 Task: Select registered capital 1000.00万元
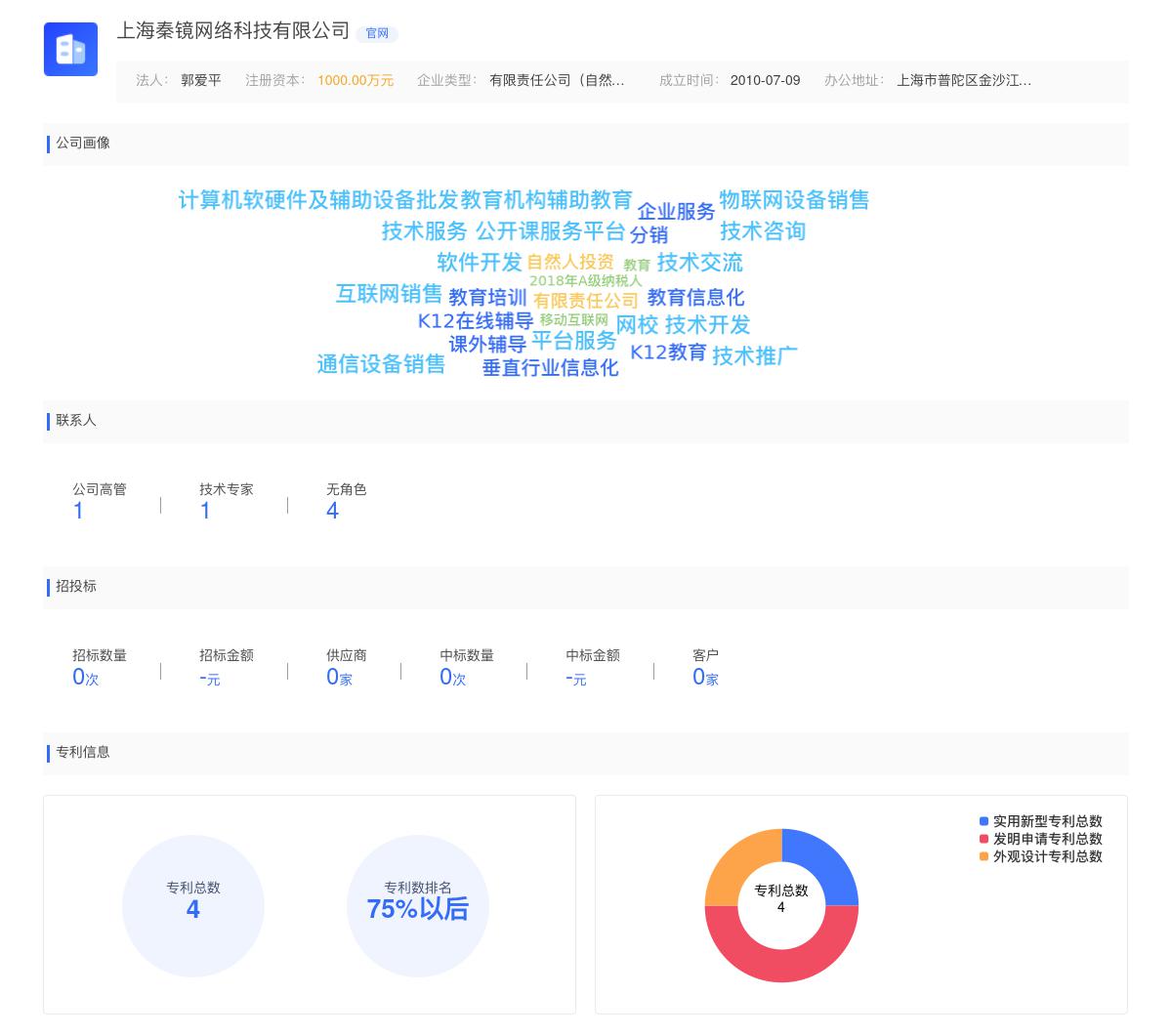coord(356,80)
